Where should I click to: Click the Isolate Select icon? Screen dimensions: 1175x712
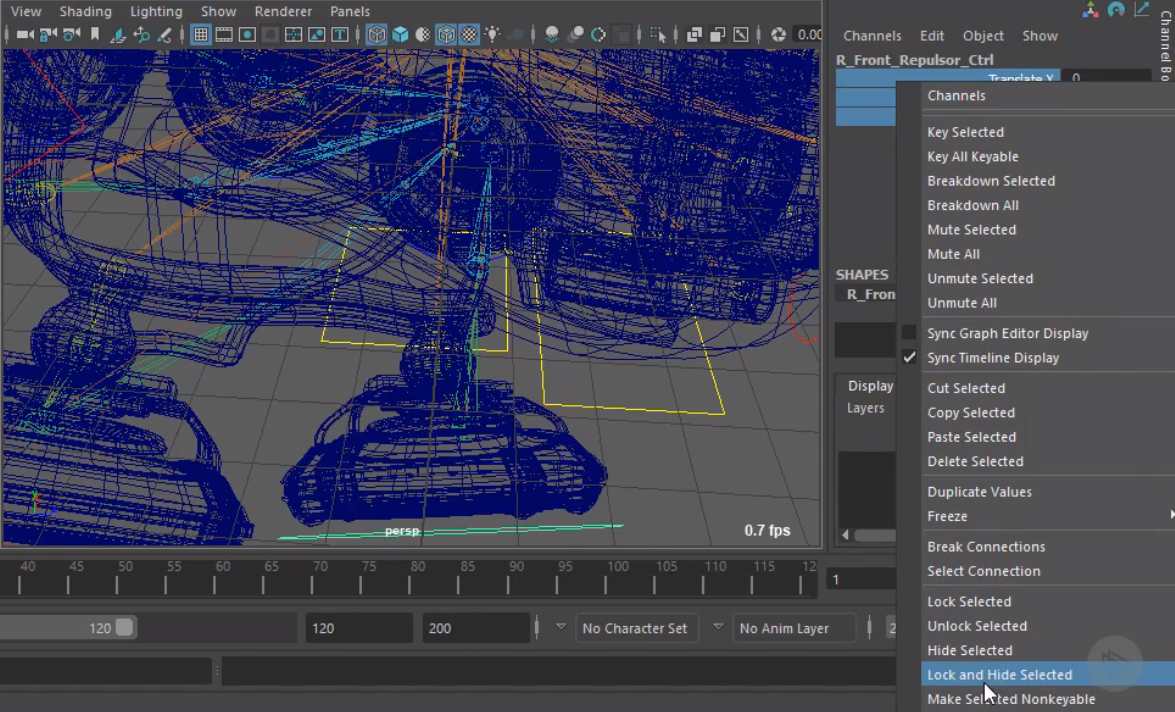[658, 34]
